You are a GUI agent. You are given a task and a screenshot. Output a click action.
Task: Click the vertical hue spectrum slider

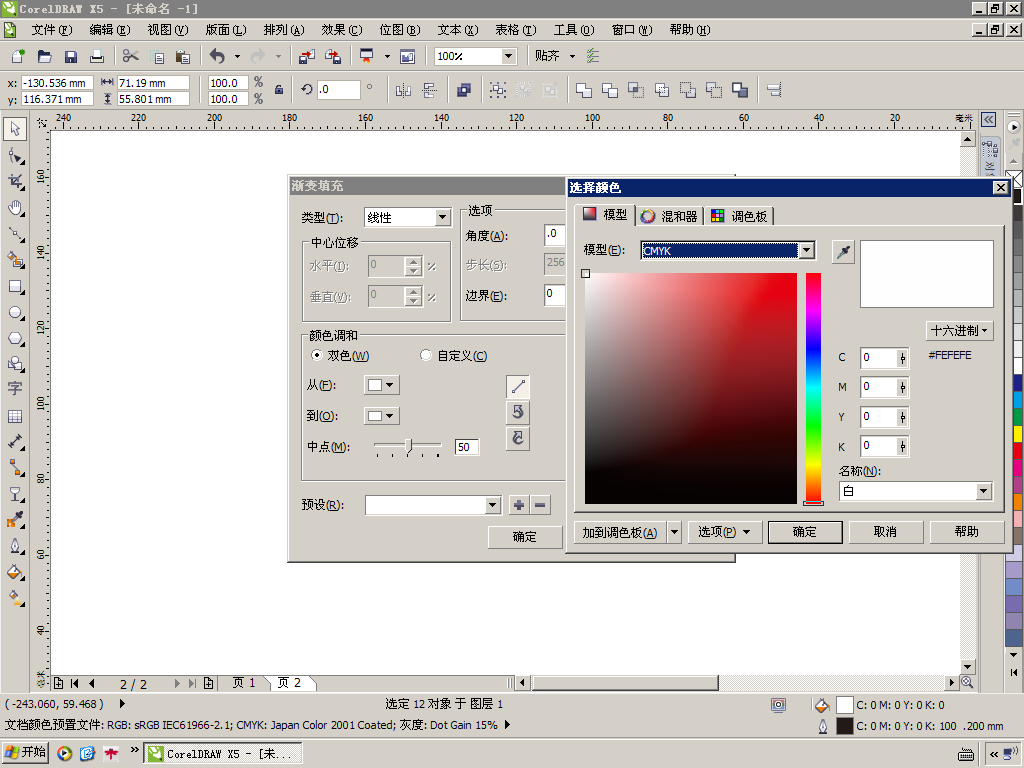[x=813, y=388]
